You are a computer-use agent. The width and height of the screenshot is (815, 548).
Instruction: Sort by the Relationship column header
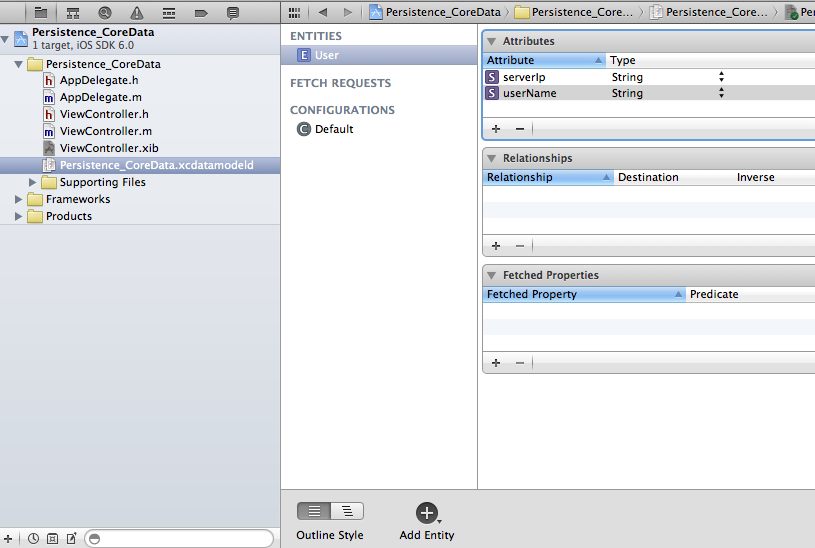(x=548, y=177)
